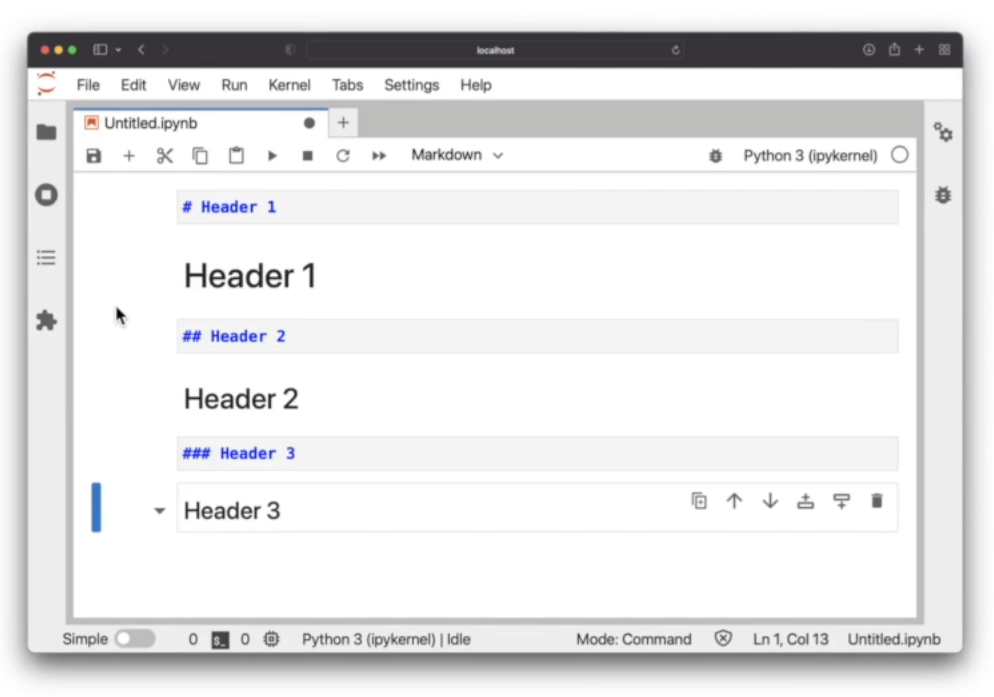Restart kernel and run all cells

pos(379,156)
